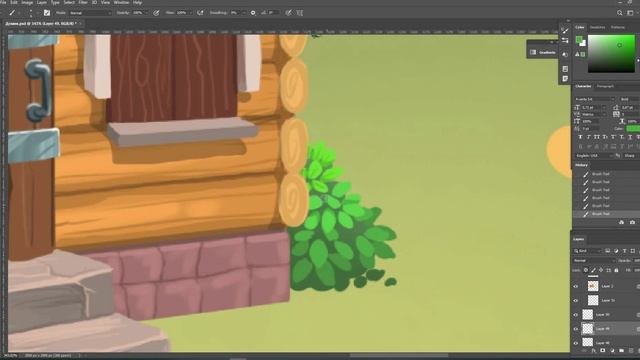This screenshot has height=360, width=640.
Task: Switch to the Patterns tab
Action: pos(618,27)
